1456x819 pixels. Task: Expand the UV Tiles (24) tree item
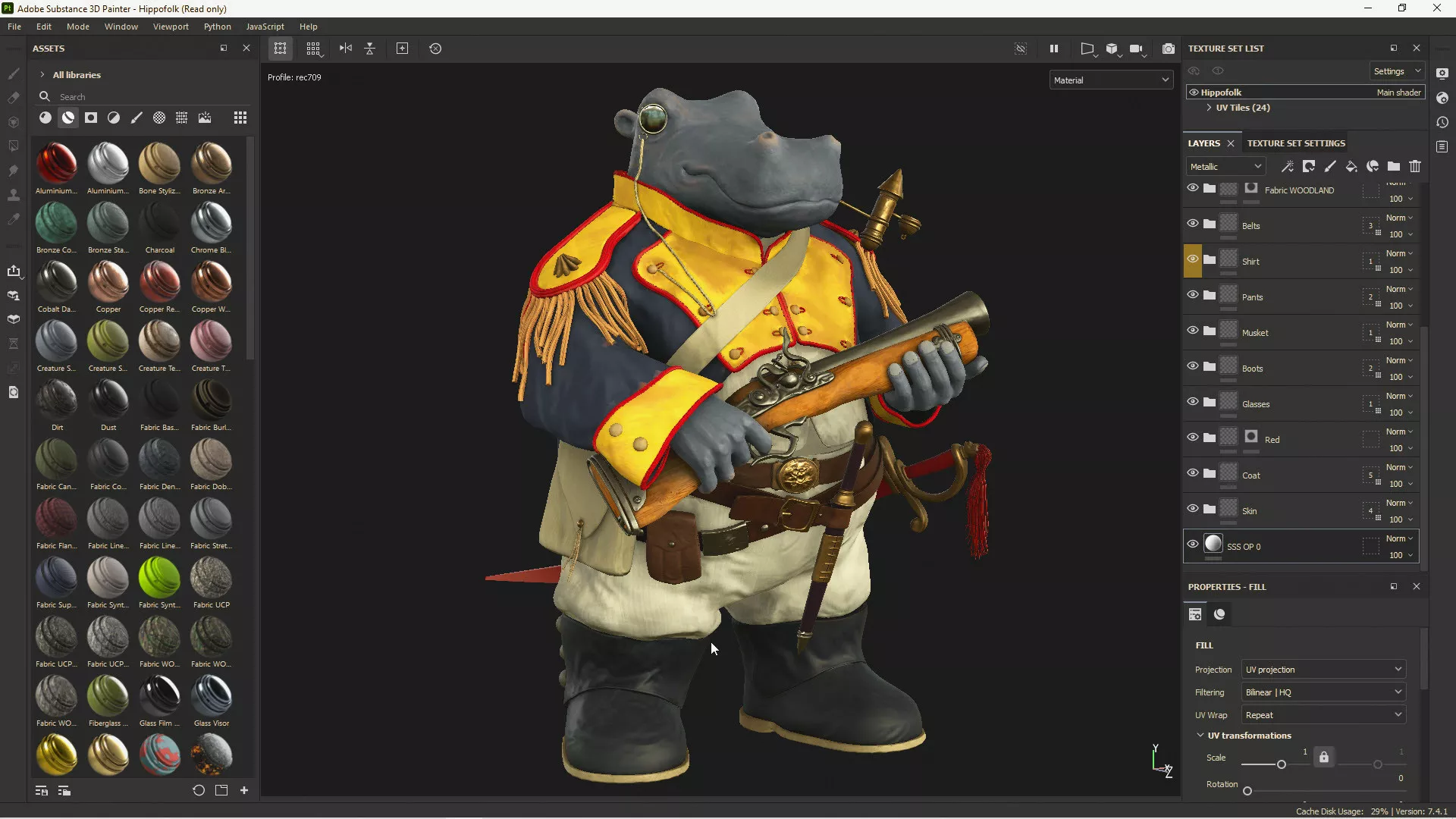[1209, 108]
